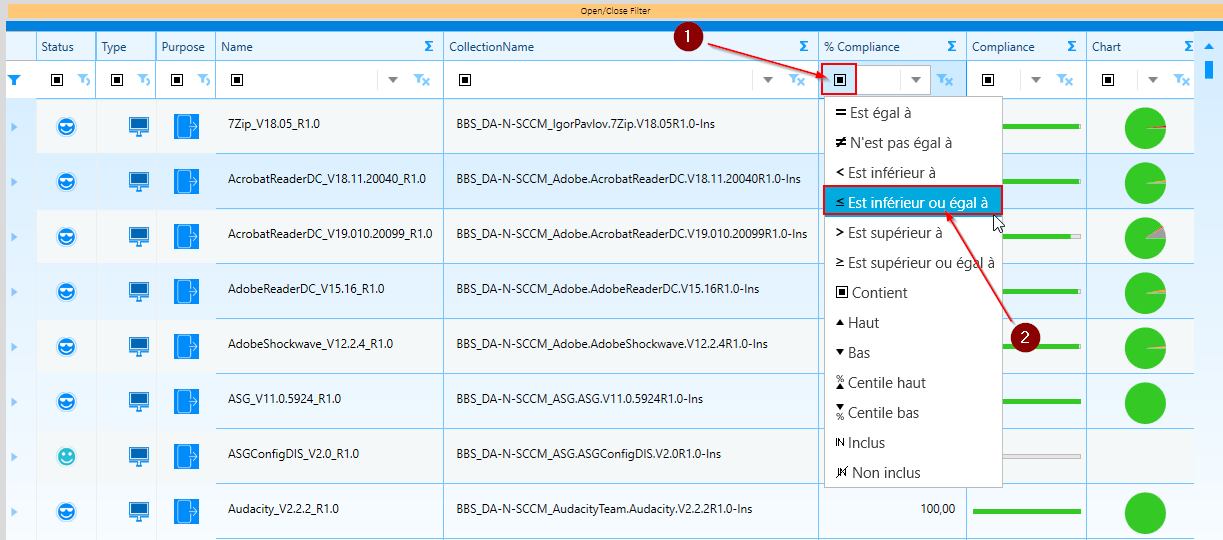
Task: Open the filter operator selector for CollectionName
Action: [465, 80]
